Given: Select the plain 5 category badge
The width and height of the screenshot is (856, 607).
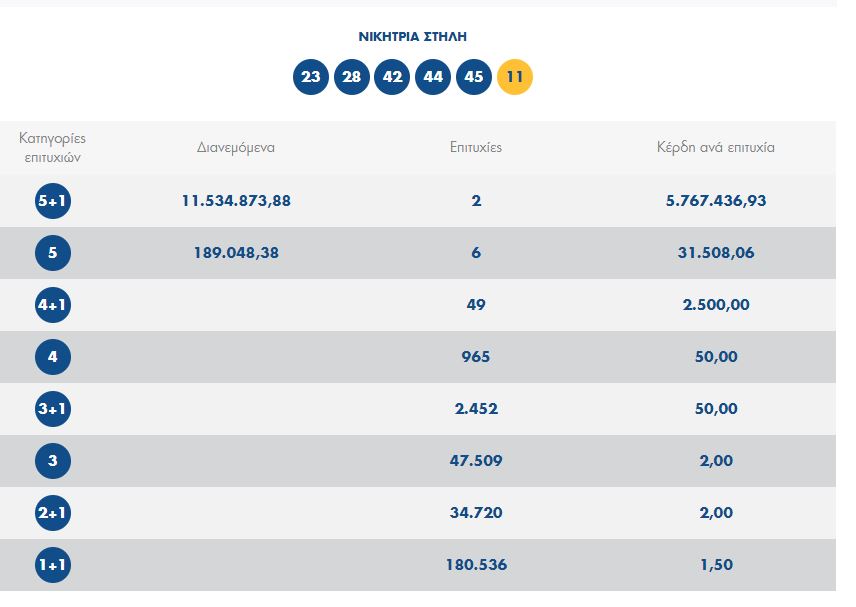Looking at the screenshot, I should pos(53,253).
